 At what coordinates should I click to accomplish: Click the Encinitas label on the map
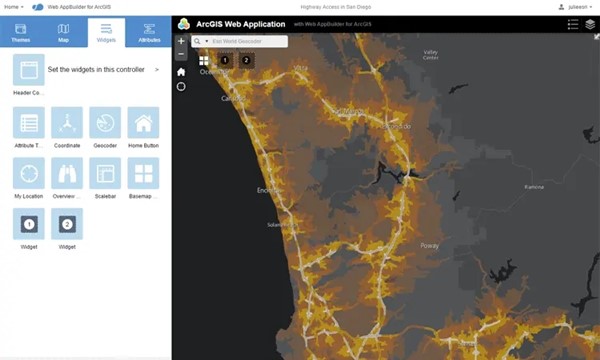coord(268,190)
